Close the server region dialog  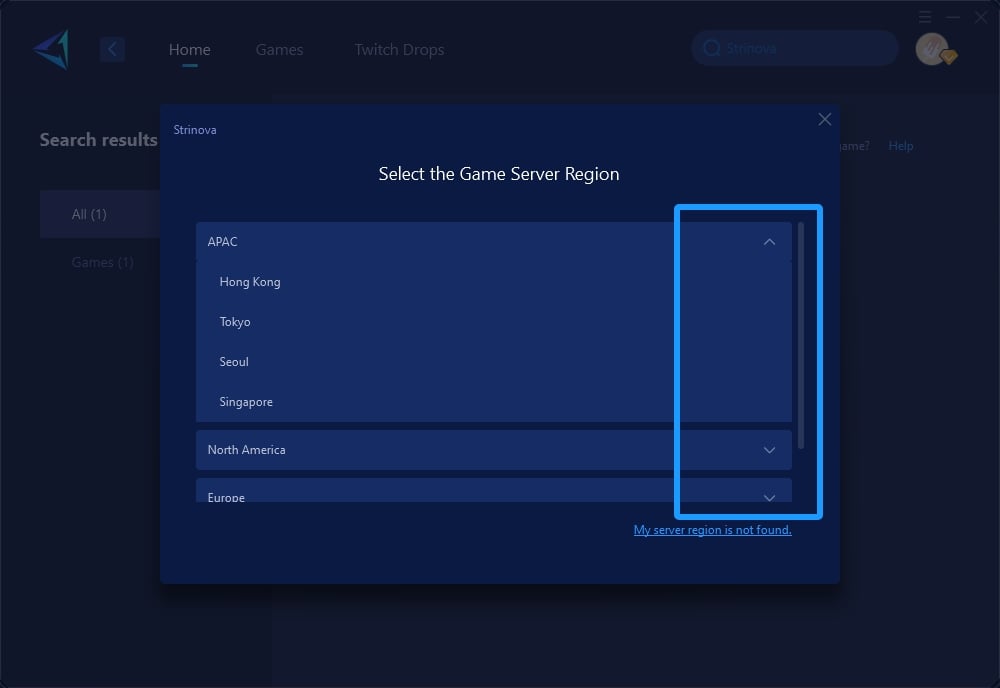click(x=825, y=119)
